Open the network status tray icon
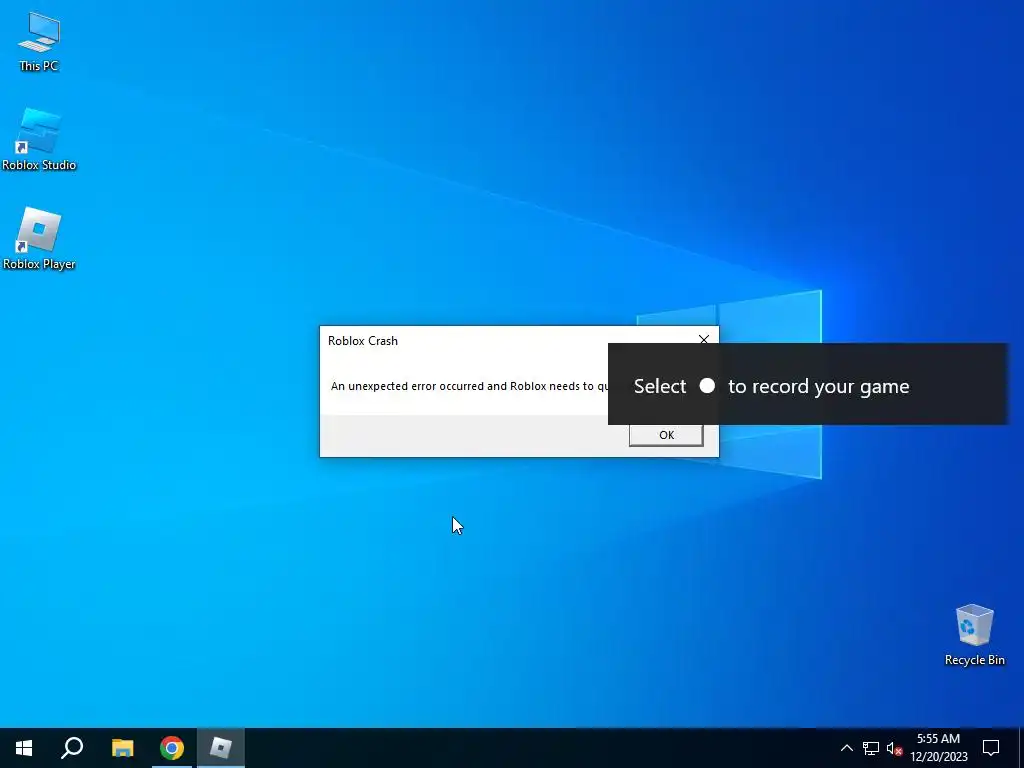The height and width of the screenshot is (768, 1024). tap(871, 748)
